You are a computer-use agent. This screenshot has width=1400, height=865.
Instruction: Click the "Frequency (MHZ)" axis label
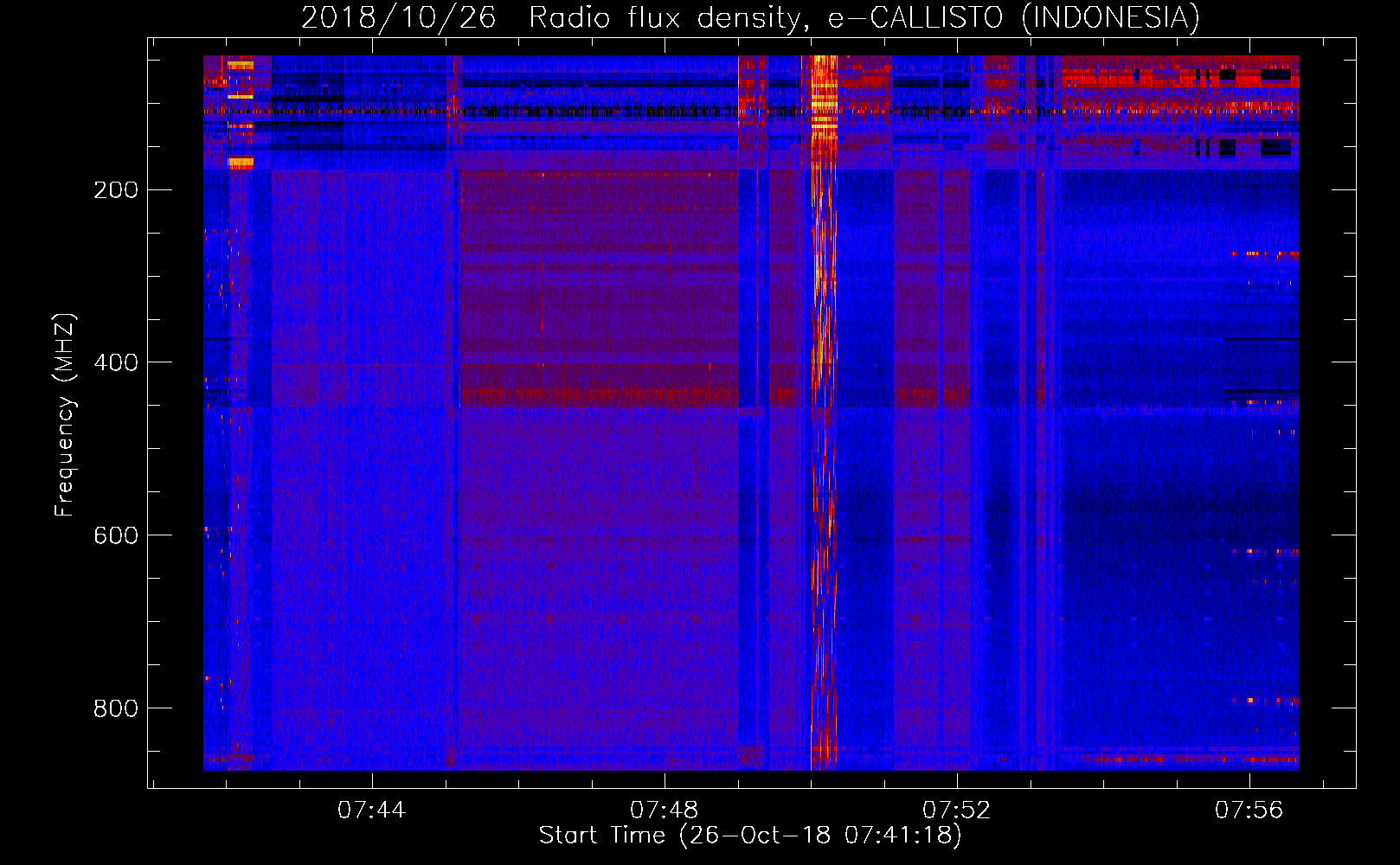(x=65, y=415)
